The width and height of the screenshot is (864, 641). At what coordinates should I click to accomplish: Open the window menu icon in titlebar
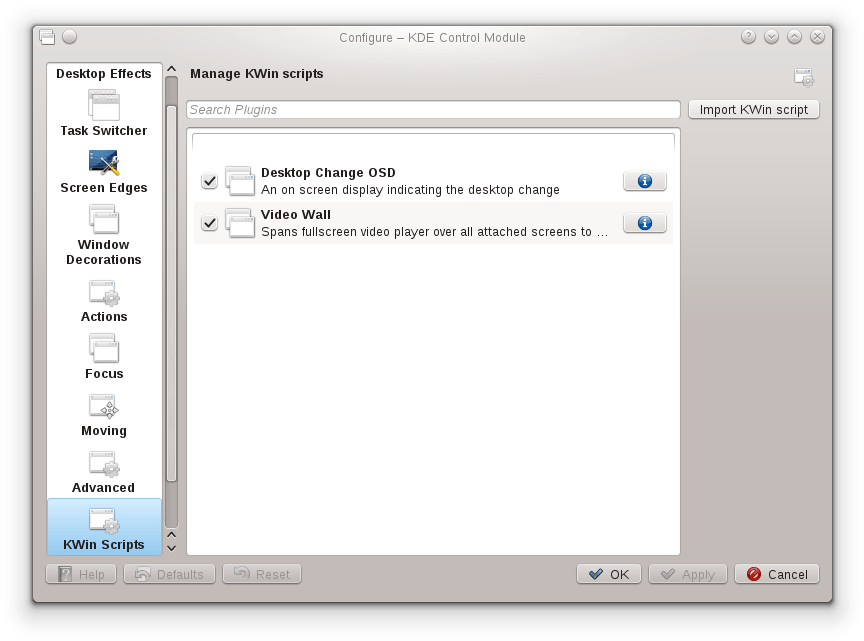pyautogui.click(x=47, y=37)
